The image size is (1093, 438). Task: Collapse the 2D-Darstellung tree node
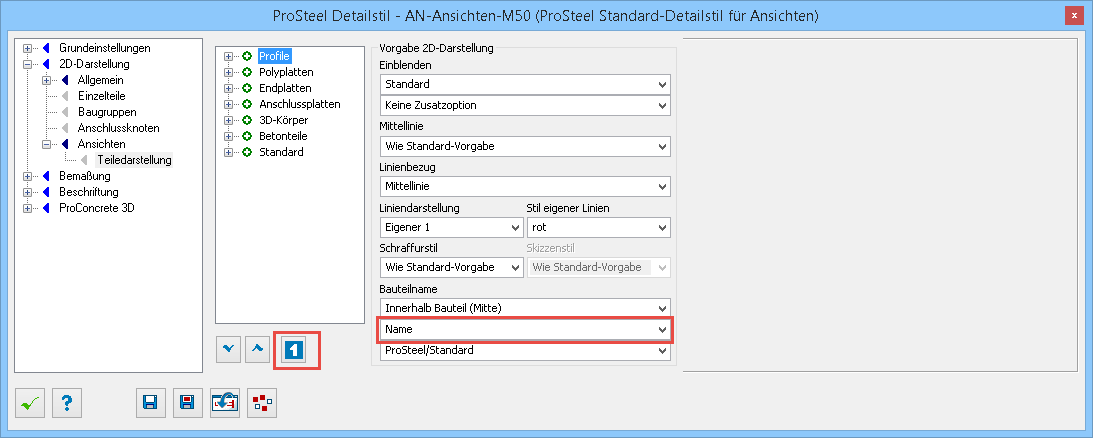pyautogui.click(x=27, y=64)
